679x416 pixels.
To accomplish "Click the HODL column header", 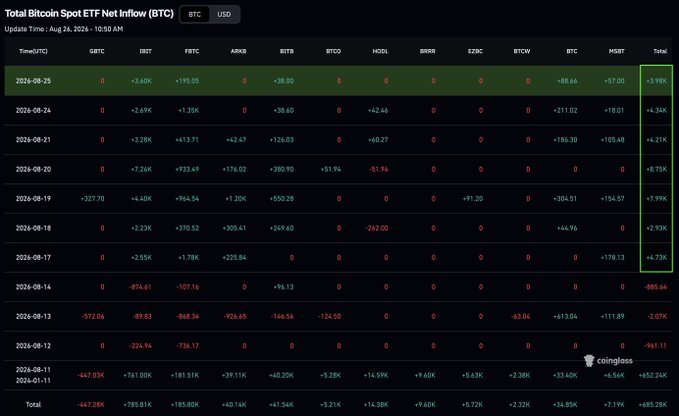I will tap(380, 51).
